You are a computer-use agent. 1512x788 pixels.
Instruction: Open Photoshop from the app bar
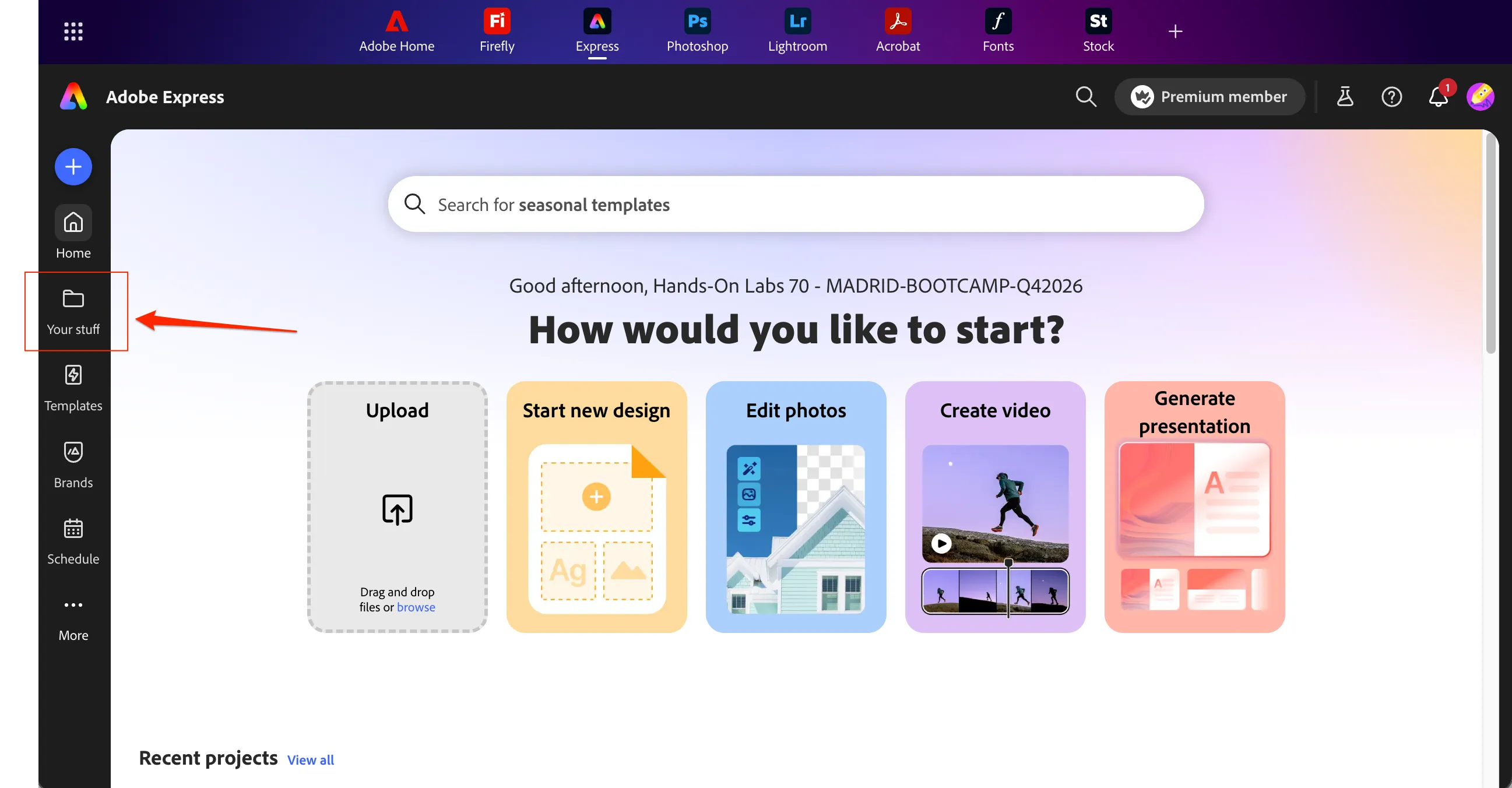click(x=697, y=31)
